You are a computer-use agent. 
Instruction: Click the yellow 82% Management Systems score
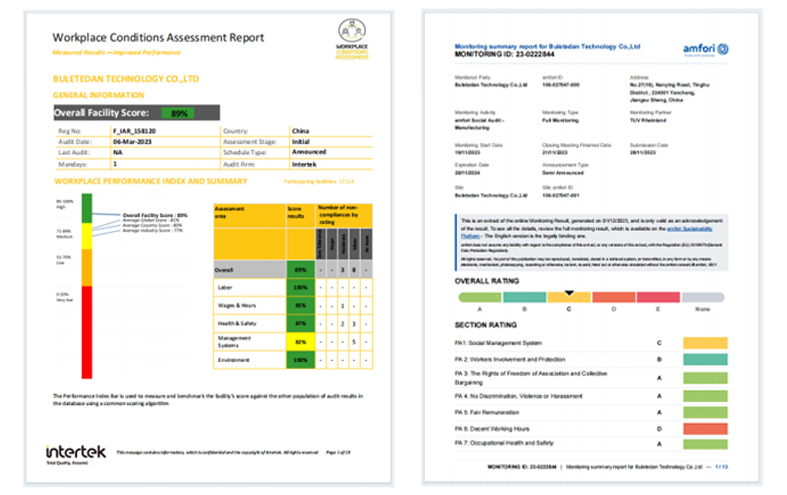coord(299,341)
